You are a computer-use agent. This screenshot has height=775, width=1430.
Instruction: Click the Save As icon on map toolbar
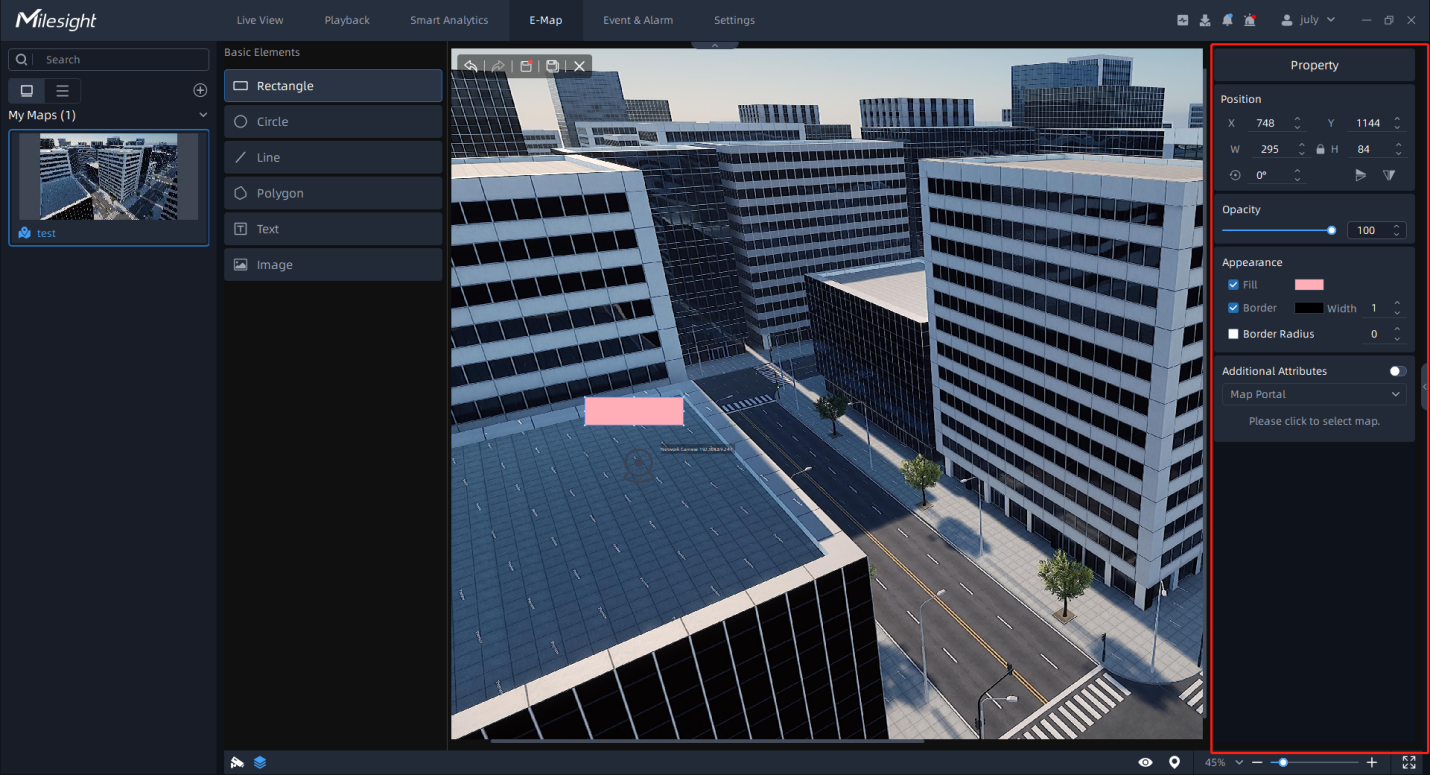pyautogui.click(x=551, y=66)
